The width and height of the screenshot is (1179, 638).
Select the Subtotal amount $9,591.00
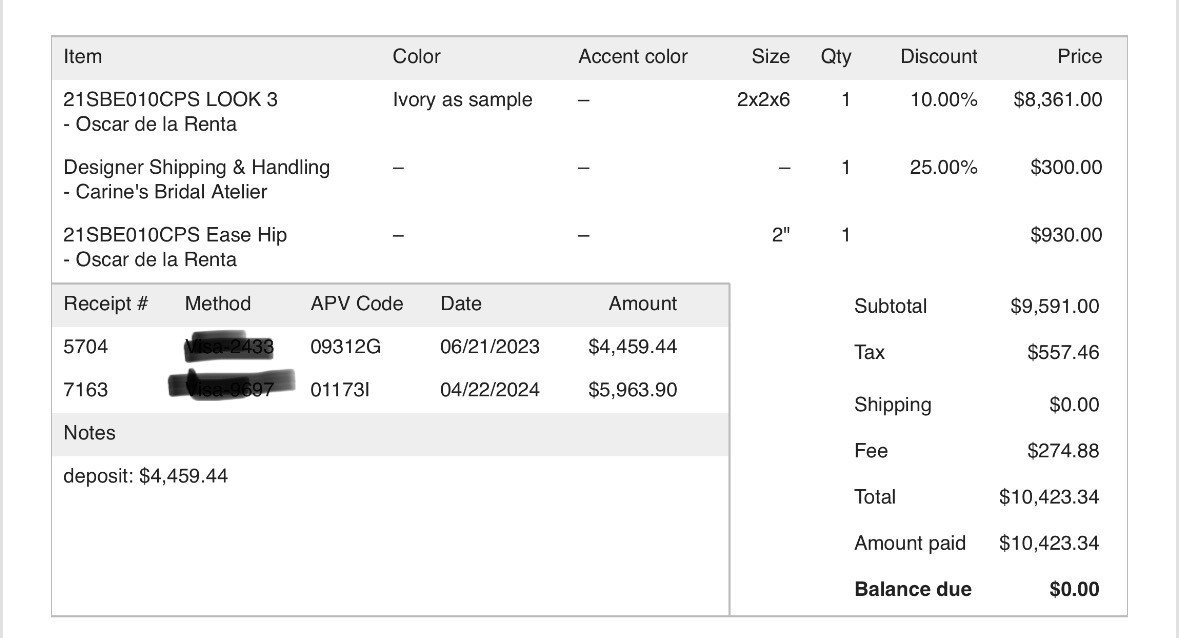[x=1054, y=306]
